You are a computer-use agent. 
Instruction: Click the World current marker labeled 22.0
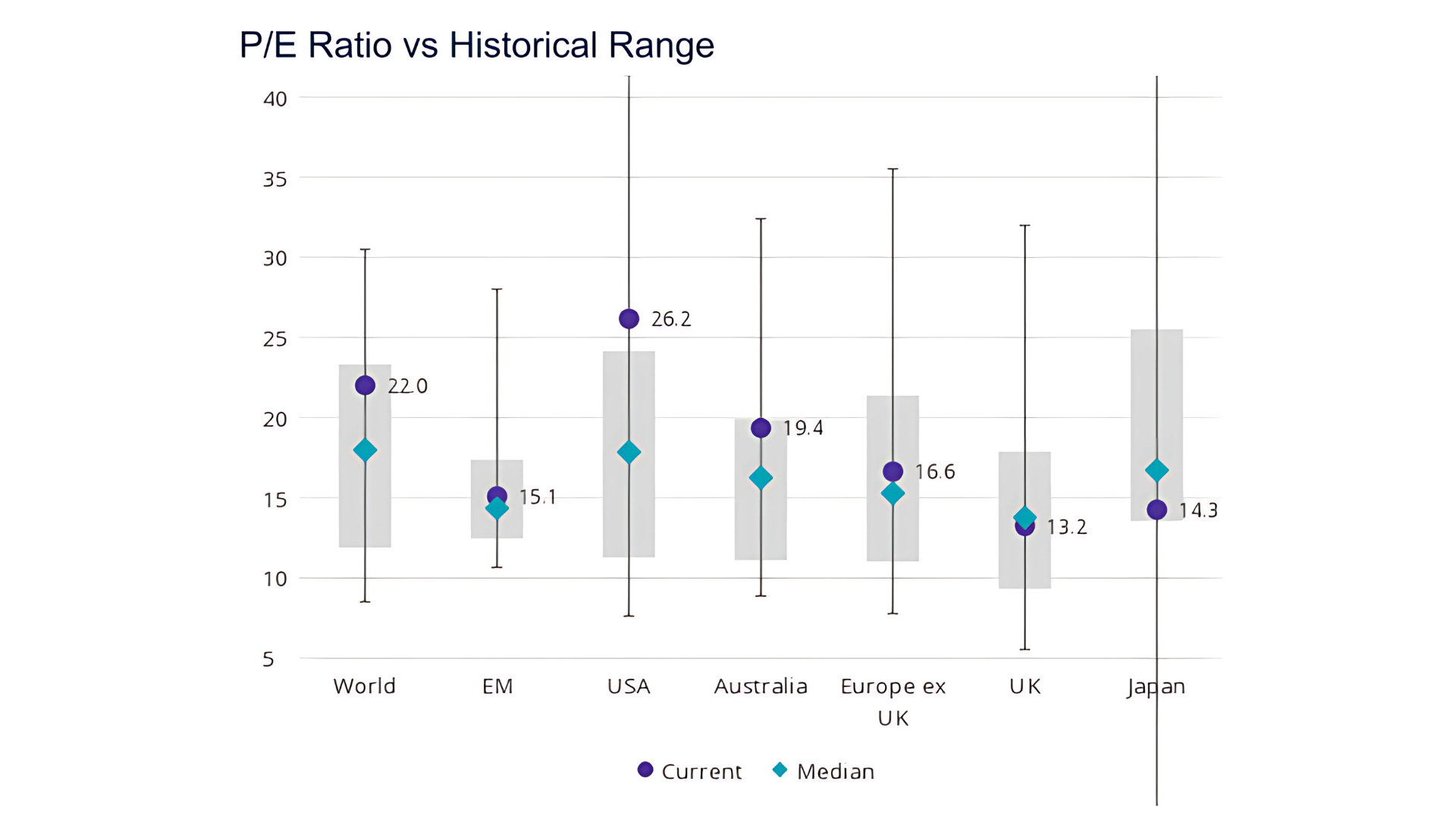tap(365, 385)
